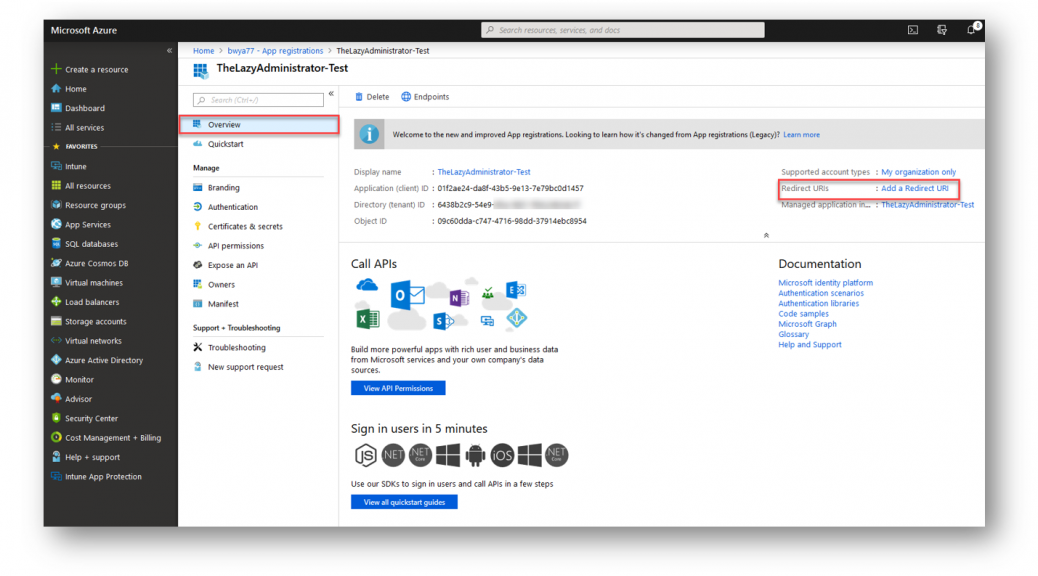This screenshot has width=1038, height=576.
Task: Select the iOS quickstart platform icon
Action: (502, 455)
